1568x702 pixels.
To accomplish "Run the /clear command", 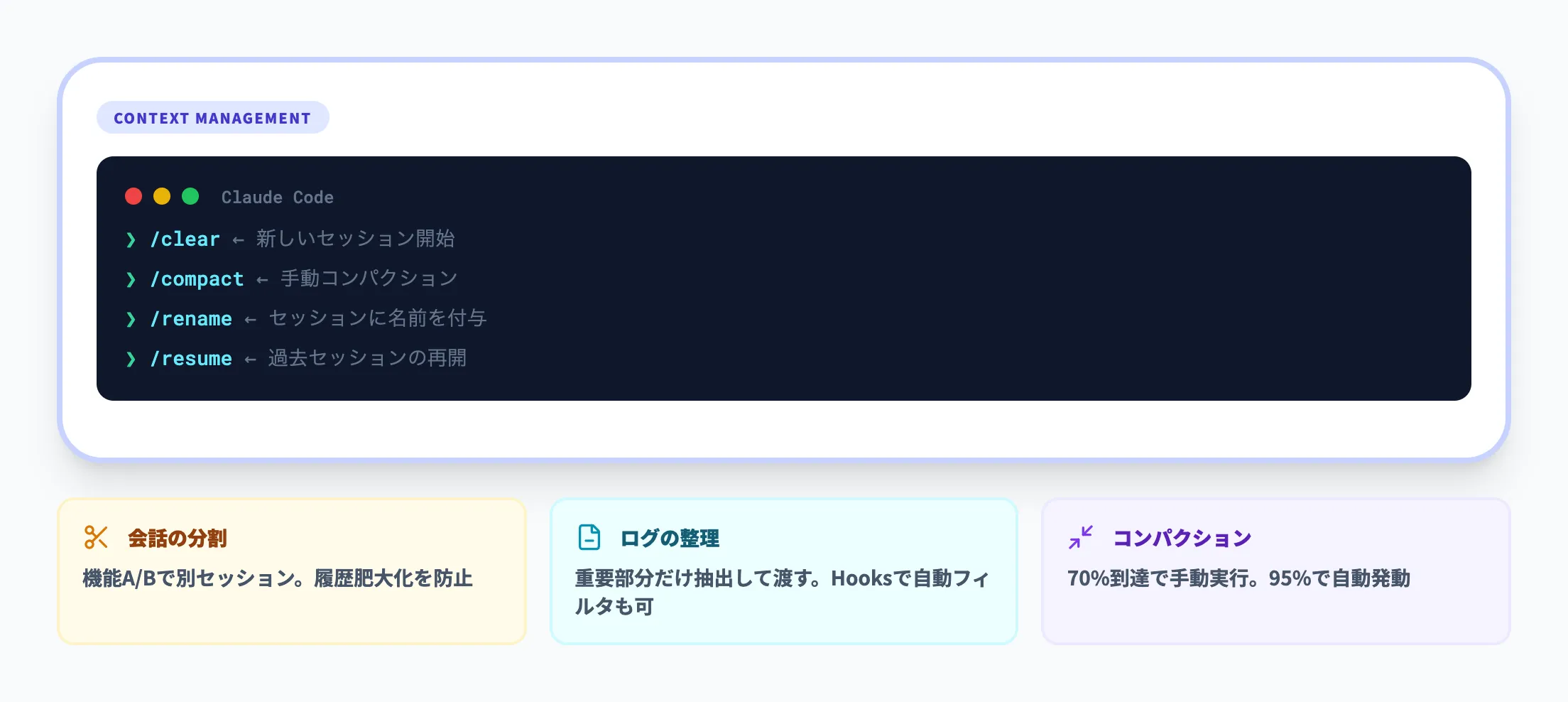I will point(185,240).
